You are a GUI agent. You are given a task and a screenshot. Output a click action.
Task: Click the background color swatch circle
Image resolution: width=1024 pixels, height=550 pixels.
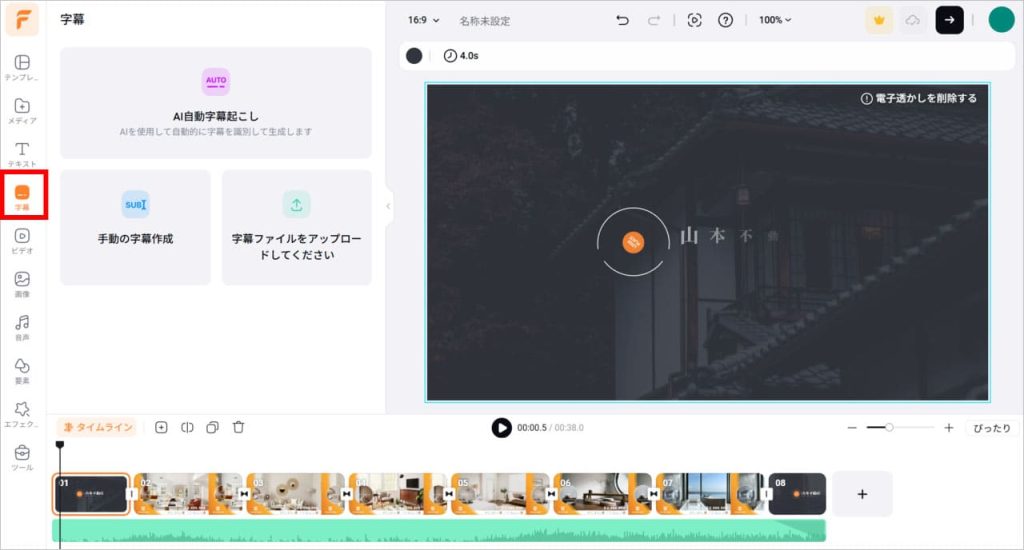click(414, 56)
